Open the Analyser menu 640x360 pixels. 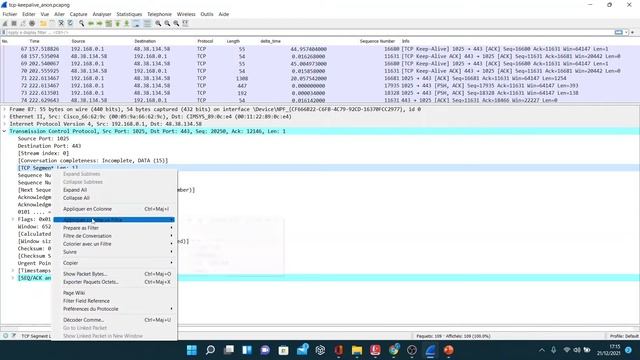tap(102, 14)
